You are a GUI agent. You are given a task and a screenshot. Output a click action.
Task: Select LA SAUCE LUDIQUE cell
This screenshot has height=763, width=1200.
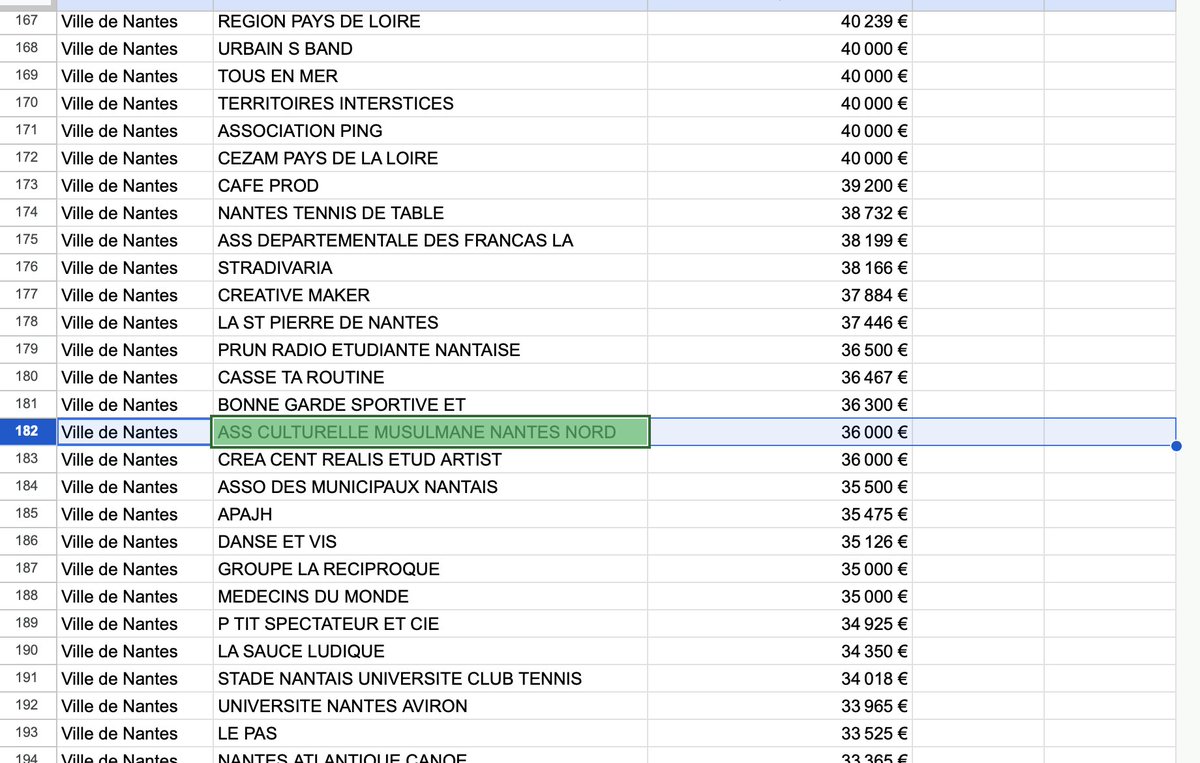[430, 651]
